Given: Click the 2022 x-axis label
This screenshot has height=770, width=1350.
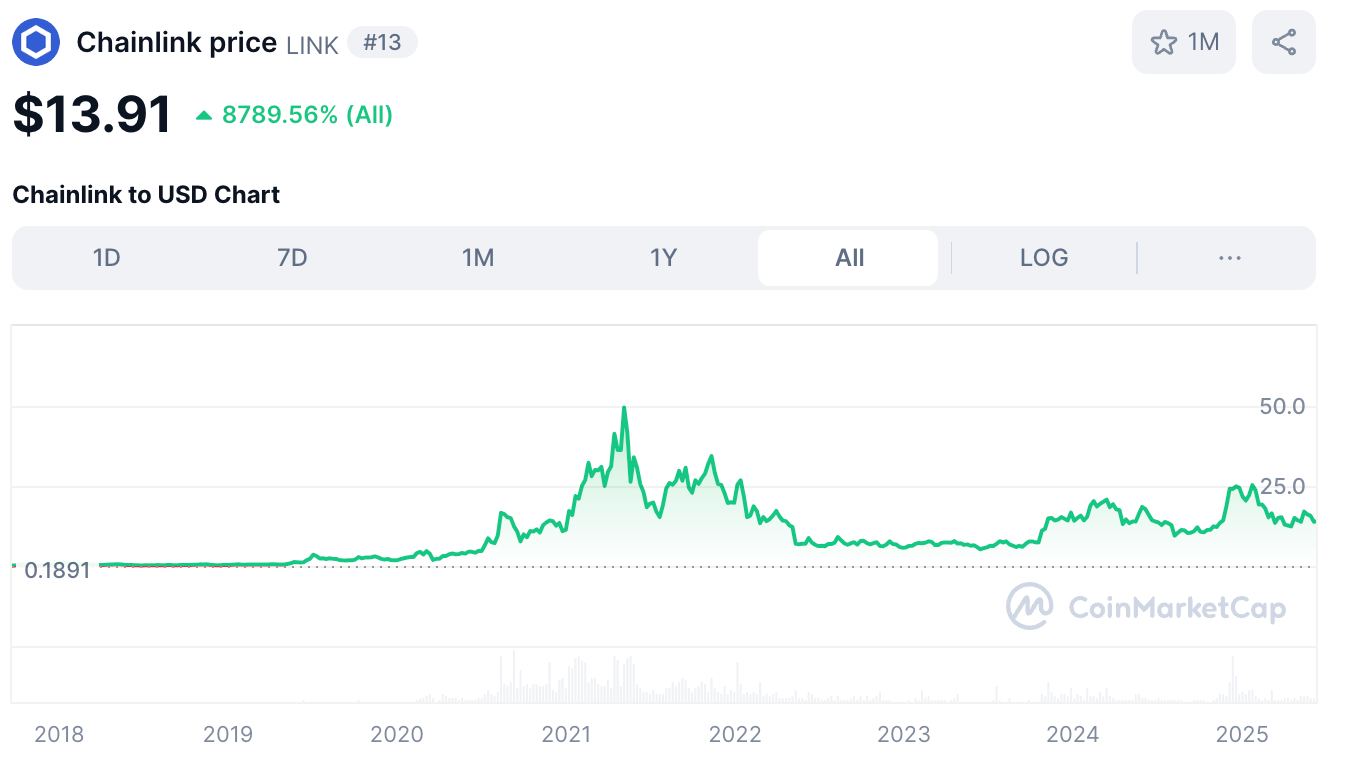Looking at the screenshot, I should pyautogui.click(x=735, y=734).
